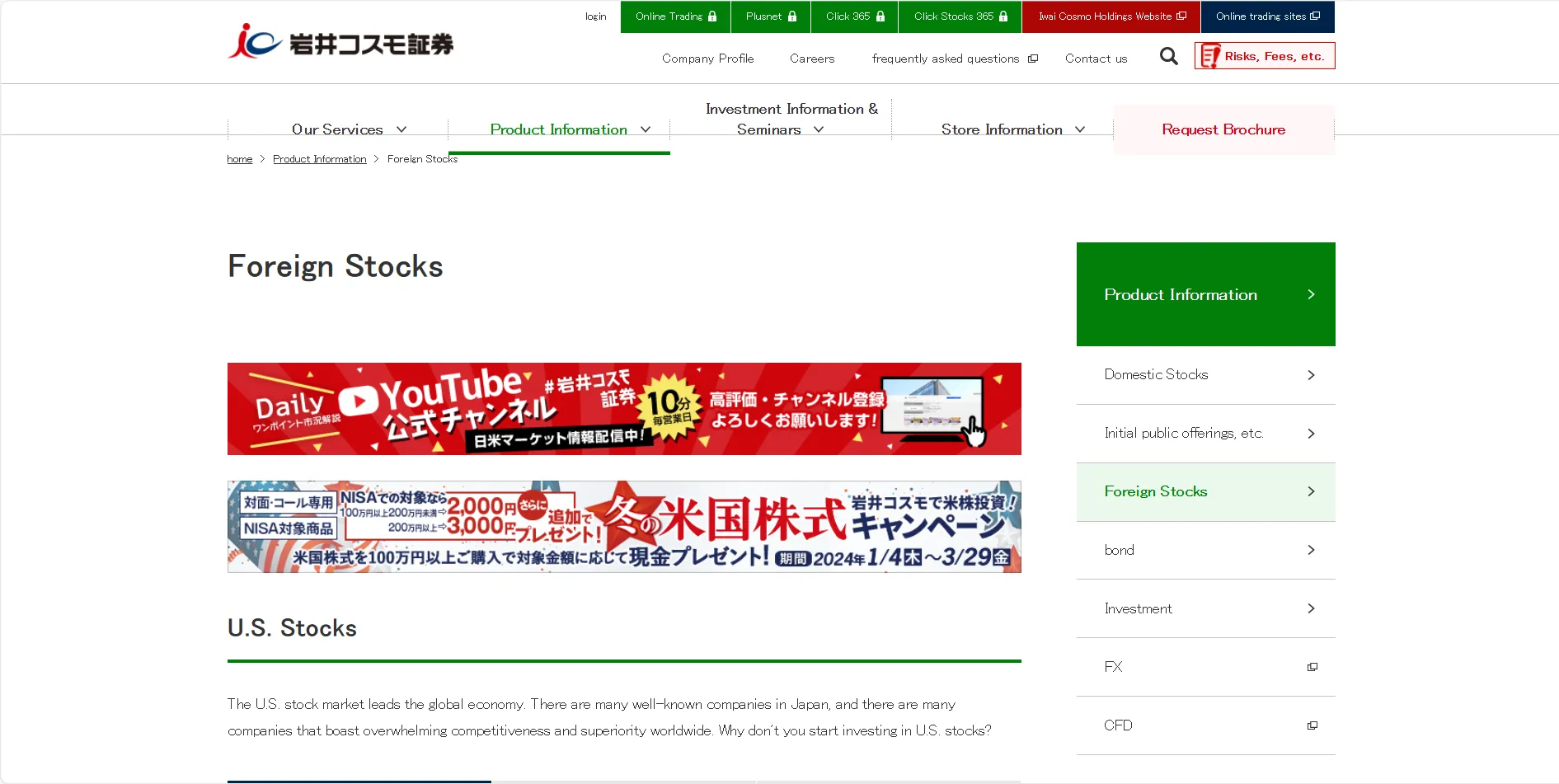Click the external-link icon in the FX row
Image resolution: width=1559 pixels, height=784 pixels.
click(x=1312, y=667)
